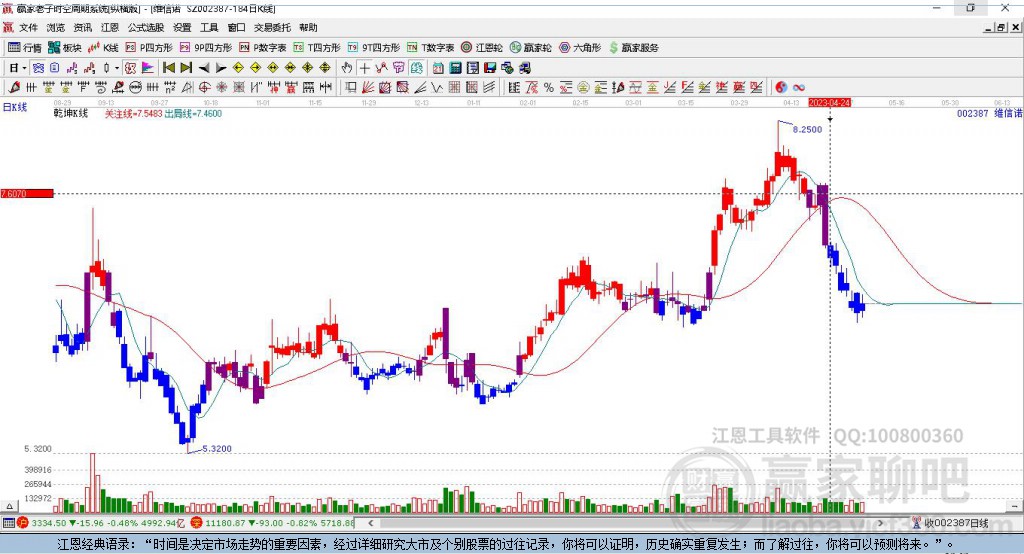The image size is (1024, 554).
Task: Open the 帮助 menu
Action: [308, 27]
